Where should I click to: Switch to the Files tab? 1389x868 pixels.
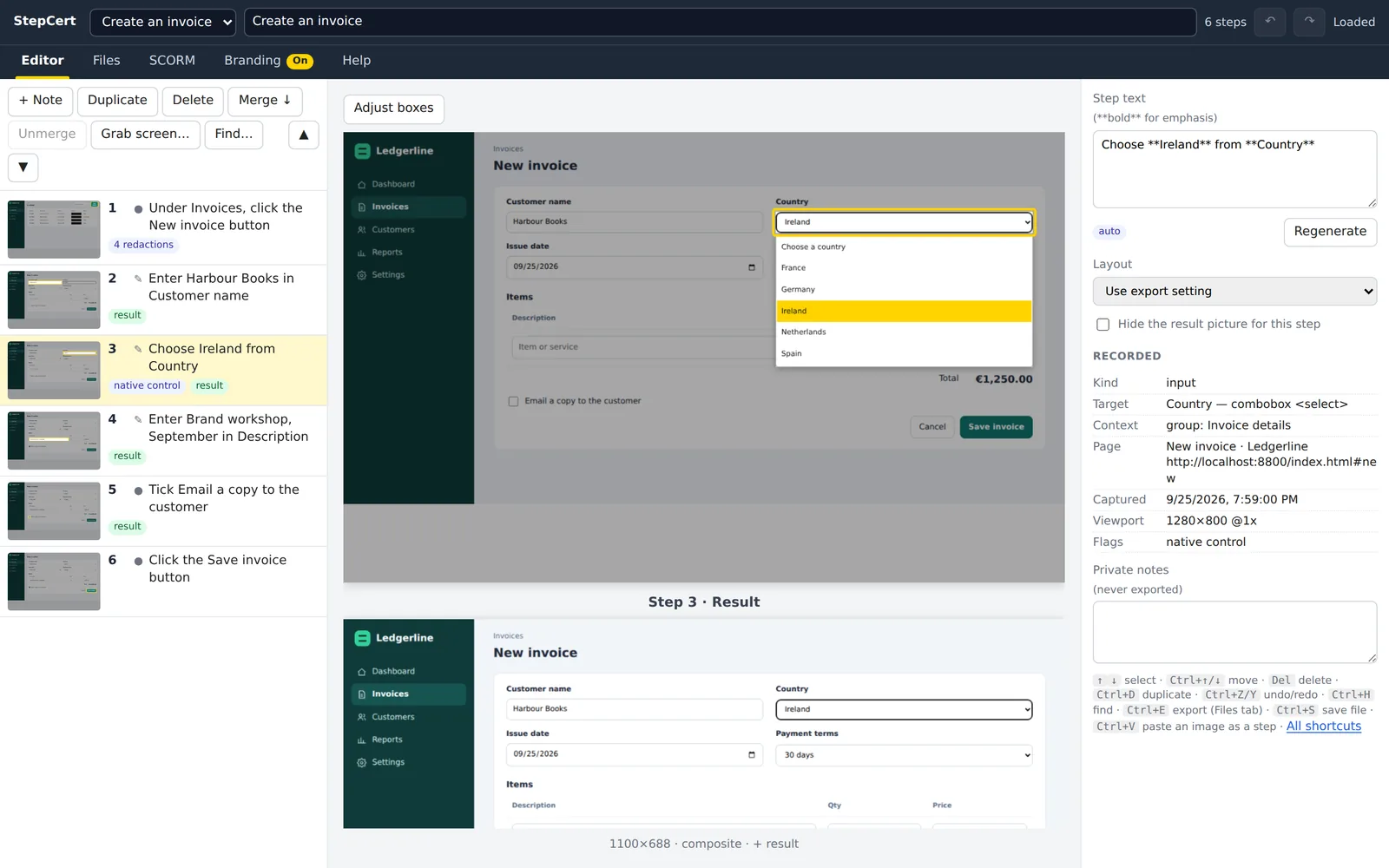(106, 61)
